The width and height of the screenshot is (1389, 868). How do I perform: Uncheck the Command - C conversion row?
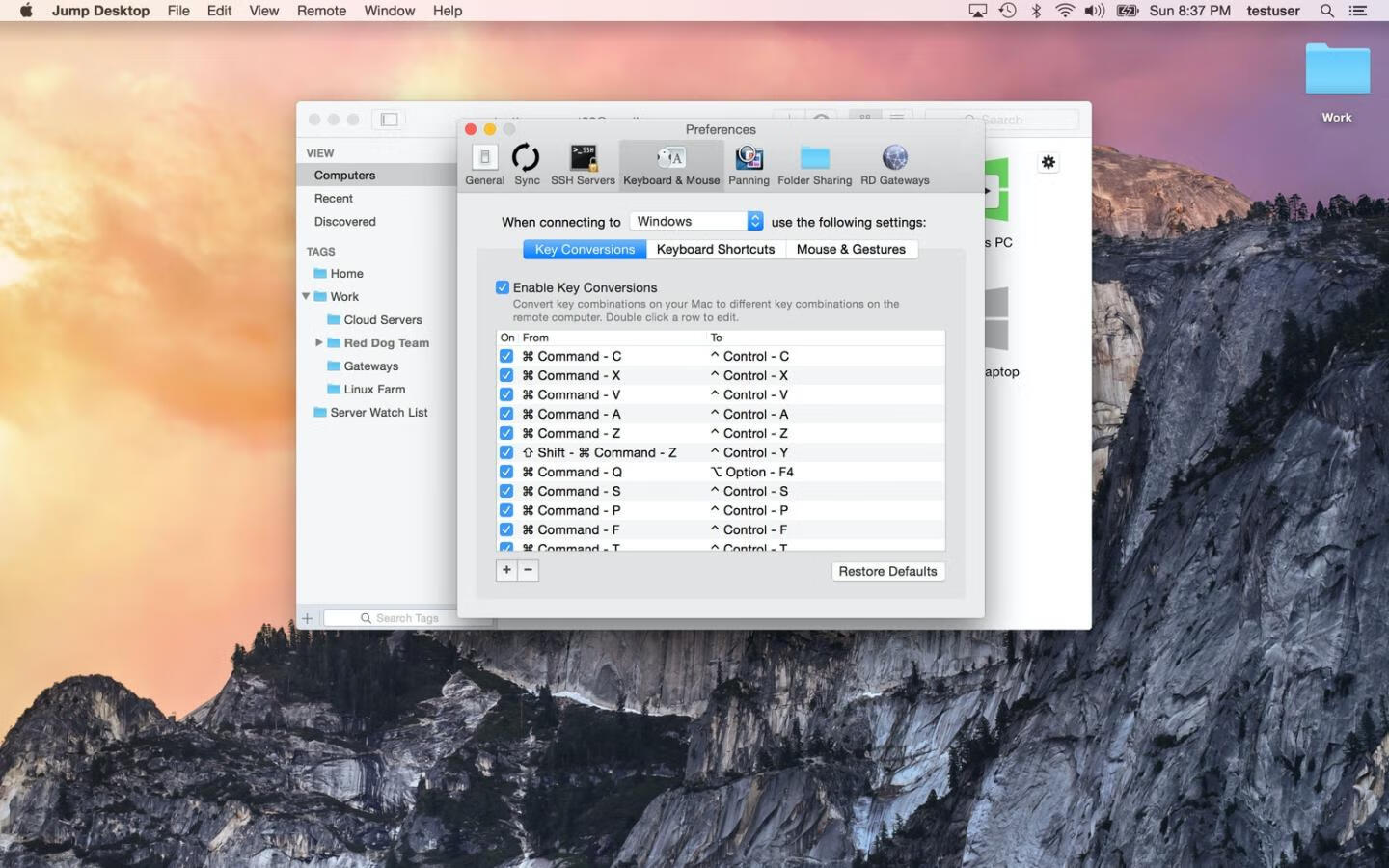[506, 356]
